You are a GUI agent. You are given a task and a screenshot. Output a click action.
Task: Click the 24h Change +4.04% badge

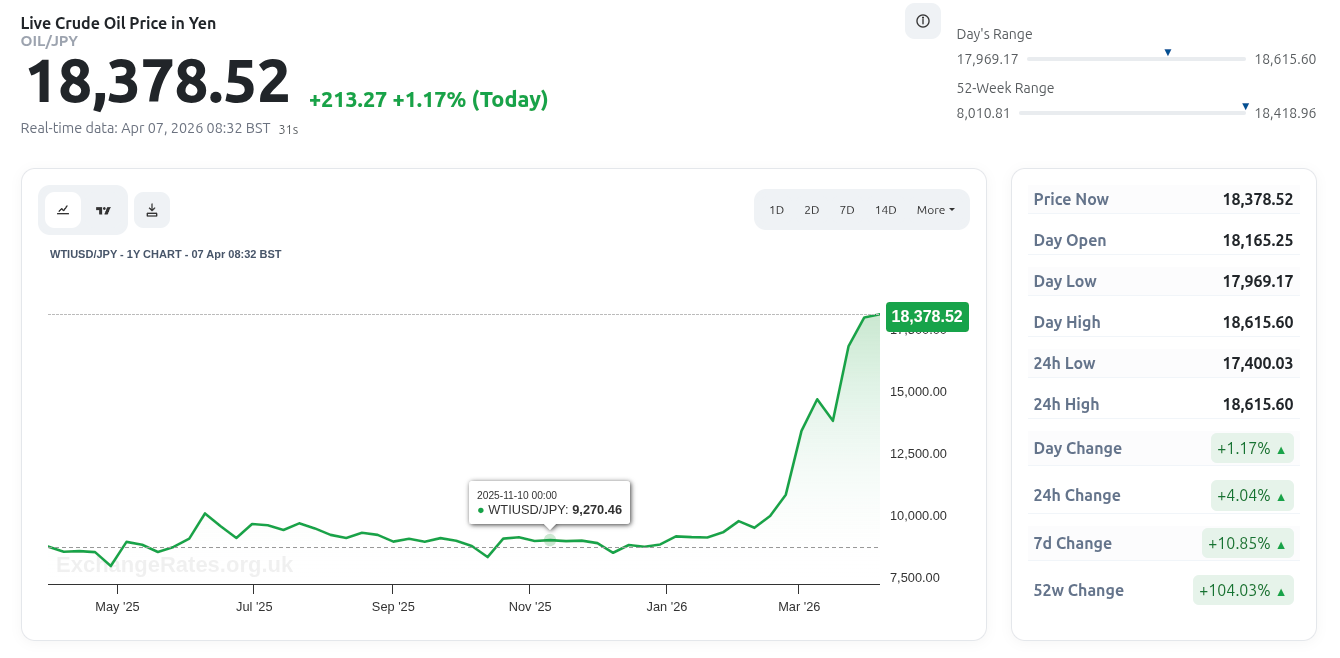coord(1253,495)
